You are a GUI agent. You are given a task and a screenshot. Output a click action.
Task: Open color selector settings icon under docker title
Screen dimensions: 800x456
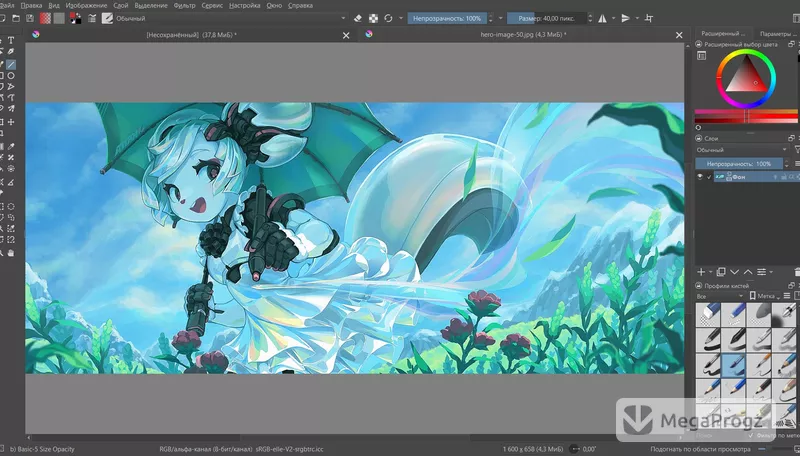702,56
